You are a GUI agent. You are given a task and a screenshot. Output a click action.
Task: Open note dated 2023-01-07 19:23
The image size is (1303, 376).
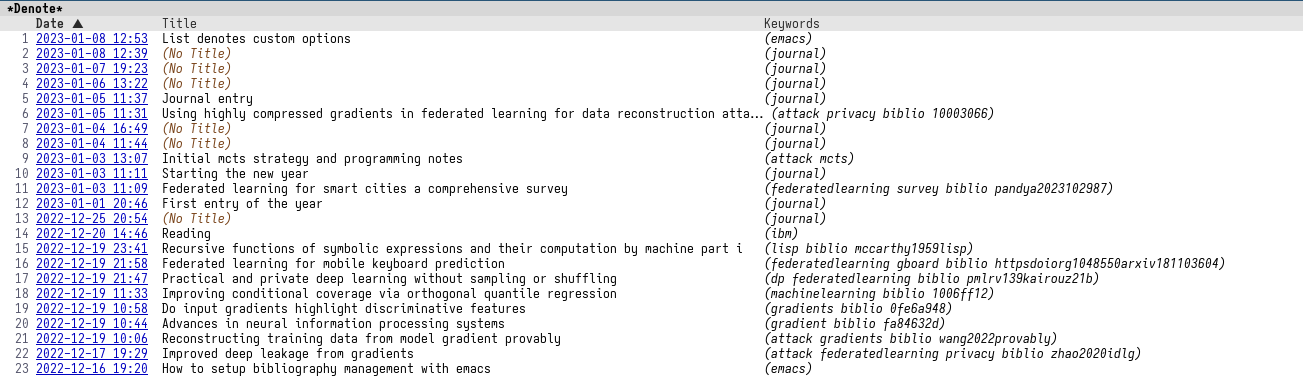pos(92,68)
